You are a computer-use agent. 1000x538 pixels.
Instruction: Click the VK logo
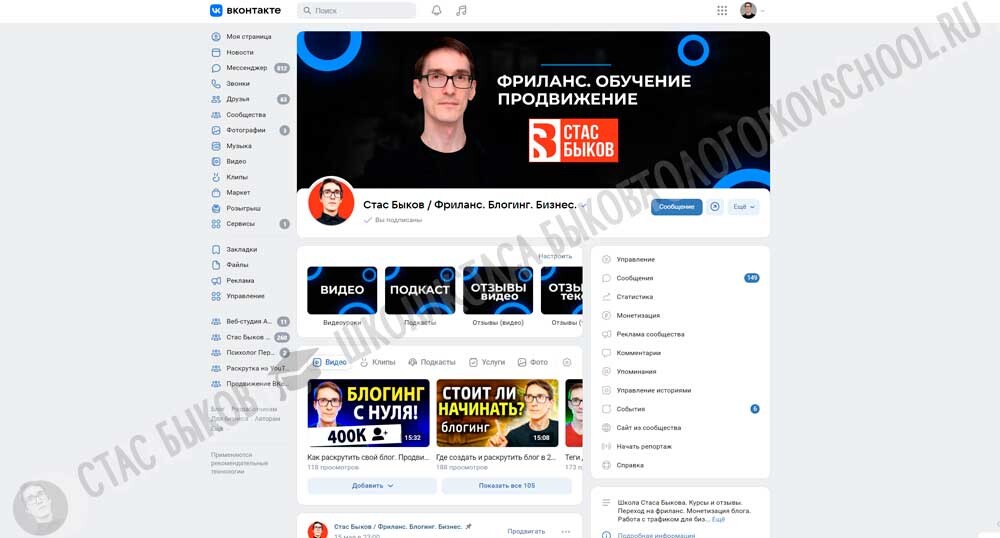245,10
